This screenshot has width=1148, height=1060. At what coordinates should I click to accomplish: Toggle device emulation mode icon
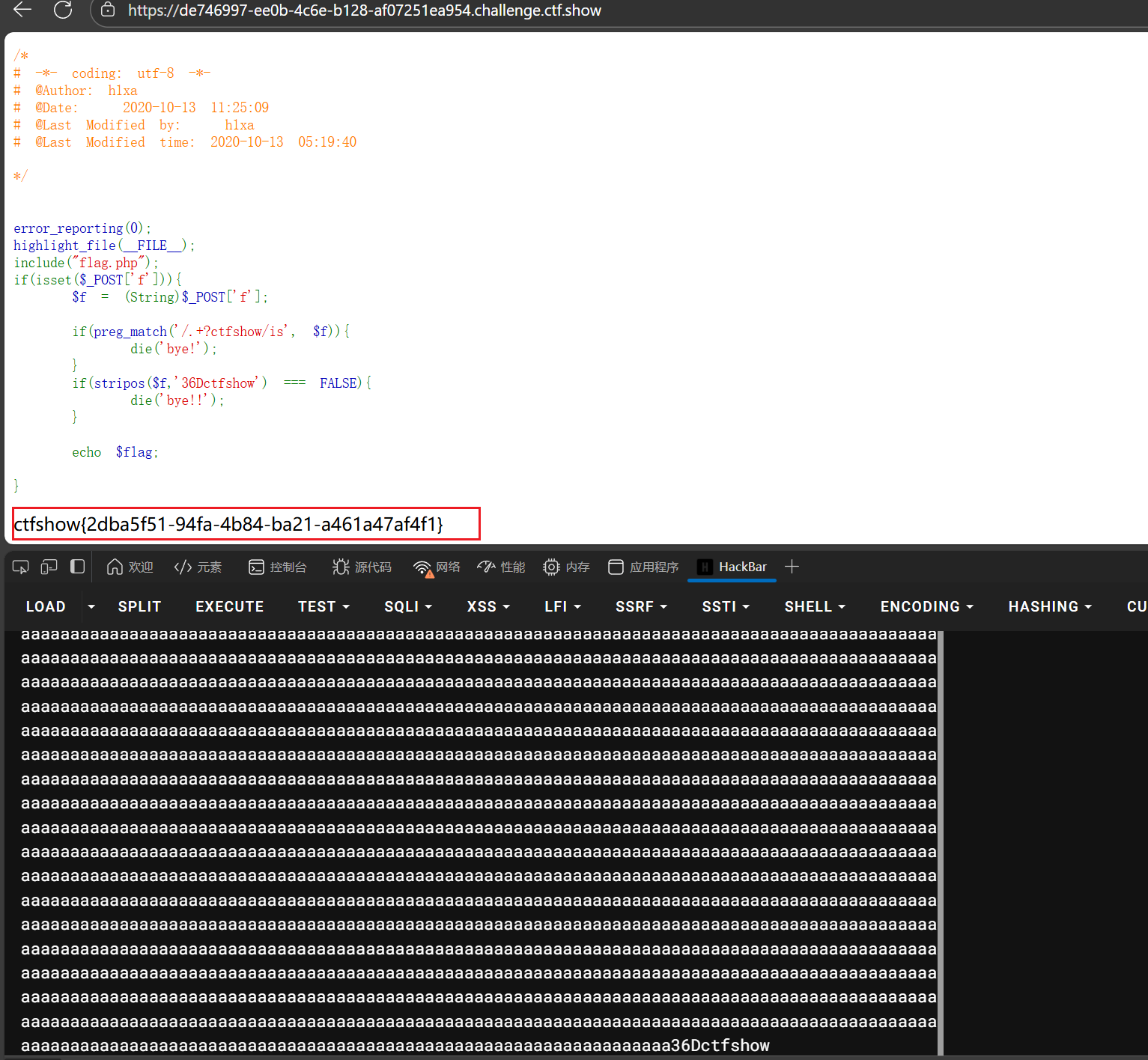pyautogui.click(x=49, y=567)
